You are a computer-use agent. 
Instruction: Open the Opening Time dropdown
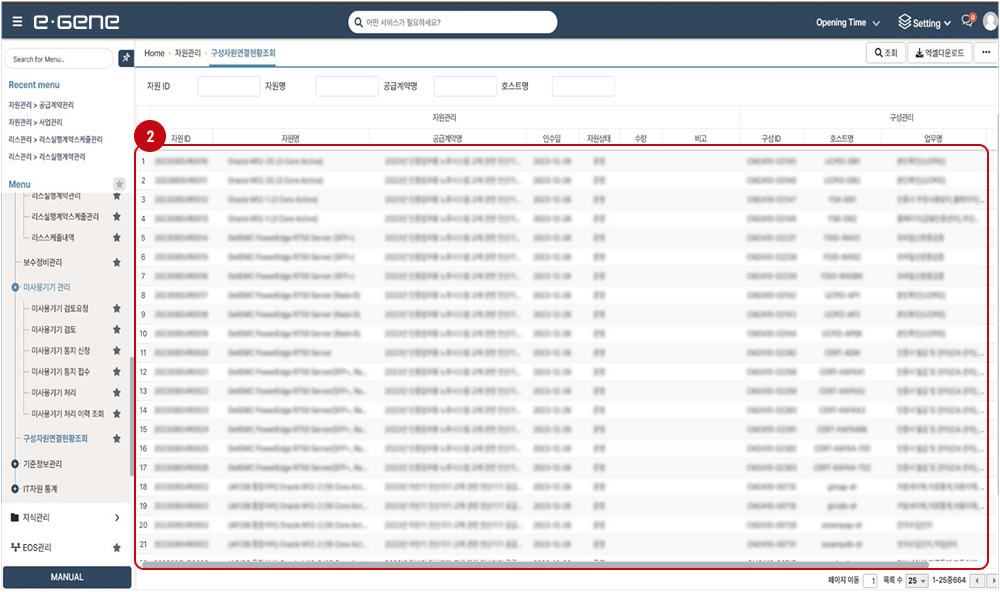click(x=848, y=23)
